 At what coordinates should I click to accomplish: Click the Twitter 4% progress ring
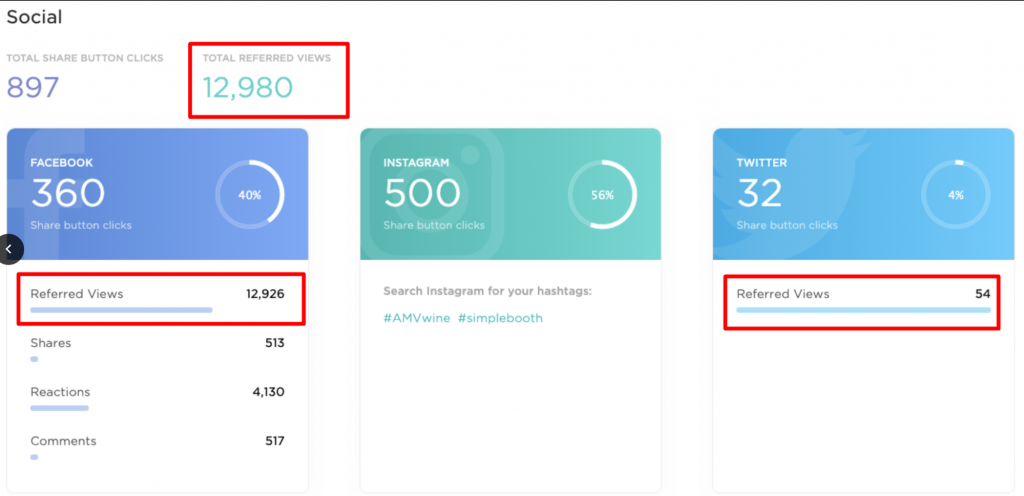(955, 194)
